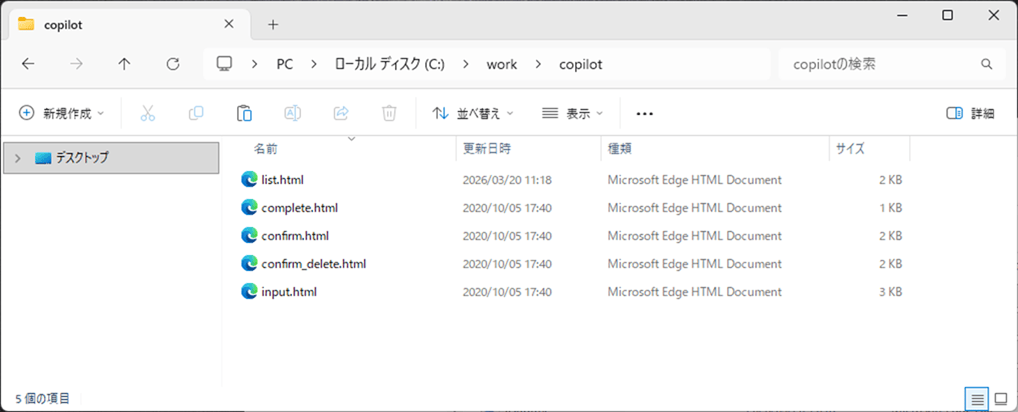Select the confirm_delete.html file
The height and width of the screenshot is (412, 1018).
pos(313,264)
